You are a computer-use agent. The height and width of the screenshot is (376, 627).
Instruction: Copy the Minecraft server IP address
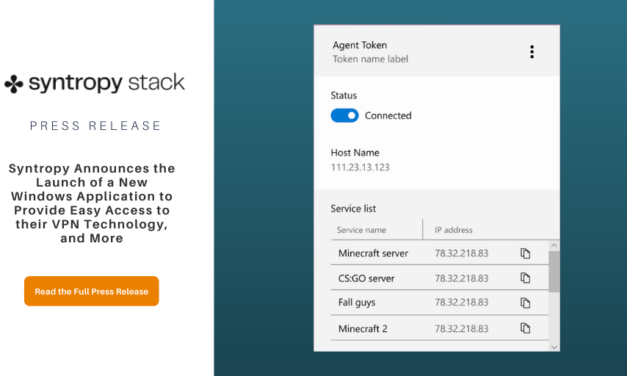pyautogui.click(x=525, y=253)
